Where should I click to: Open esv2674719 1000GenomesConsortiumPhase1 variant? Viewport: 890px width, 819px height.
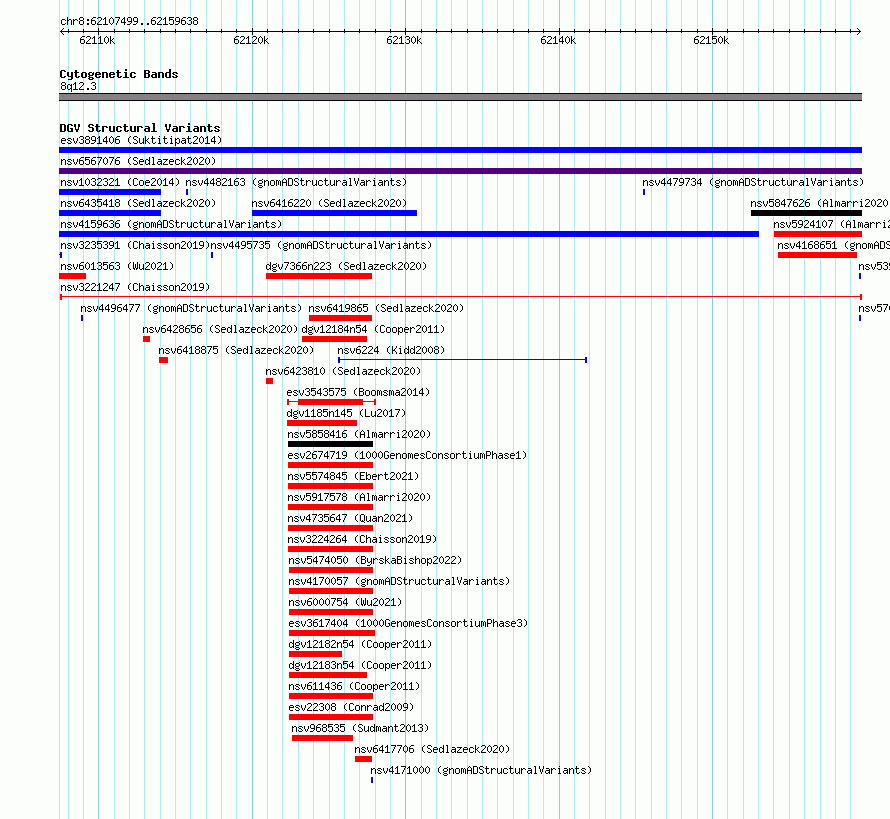(x=407, y=455)
